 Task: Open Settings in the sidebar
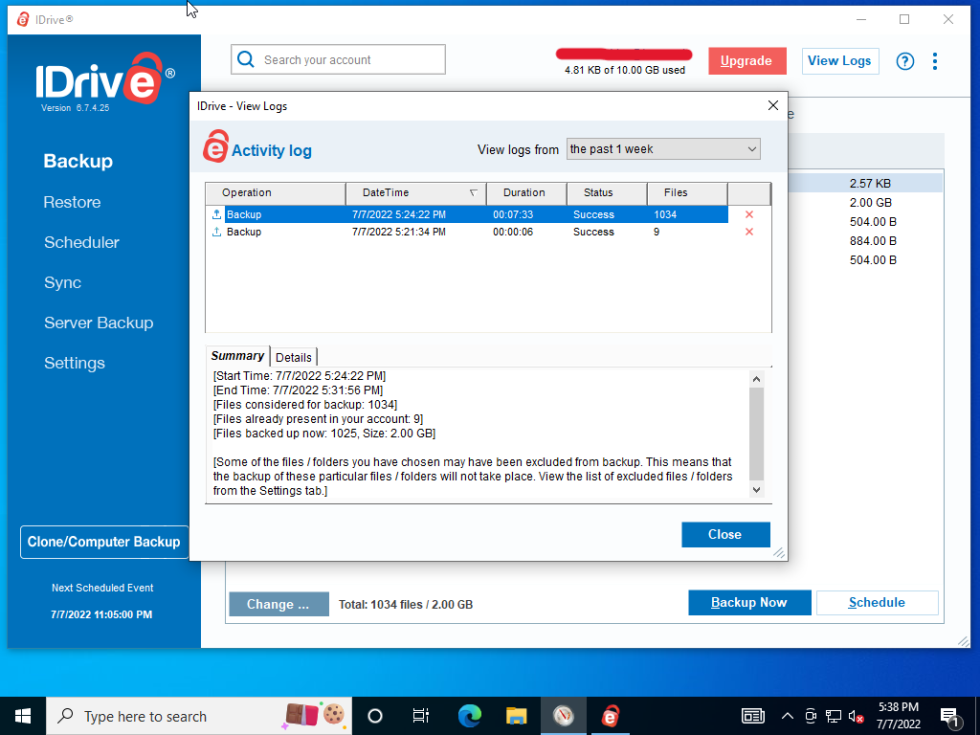[x=74, y=363]
